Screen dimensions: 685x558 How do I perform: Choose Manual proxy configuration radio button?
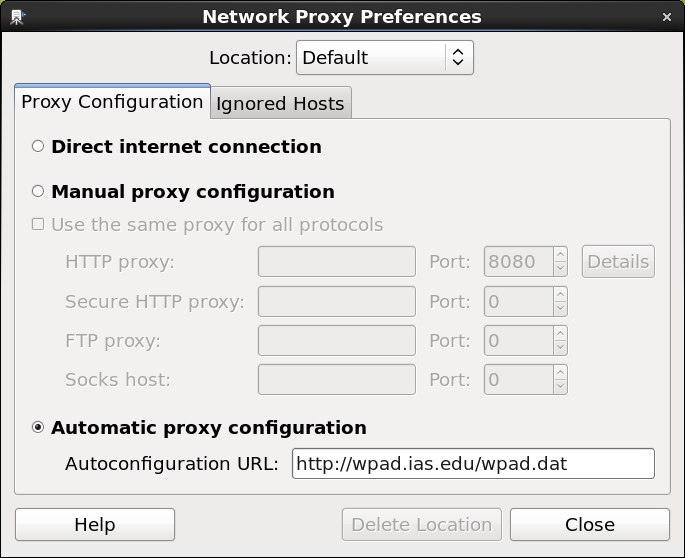click(38, 191)
